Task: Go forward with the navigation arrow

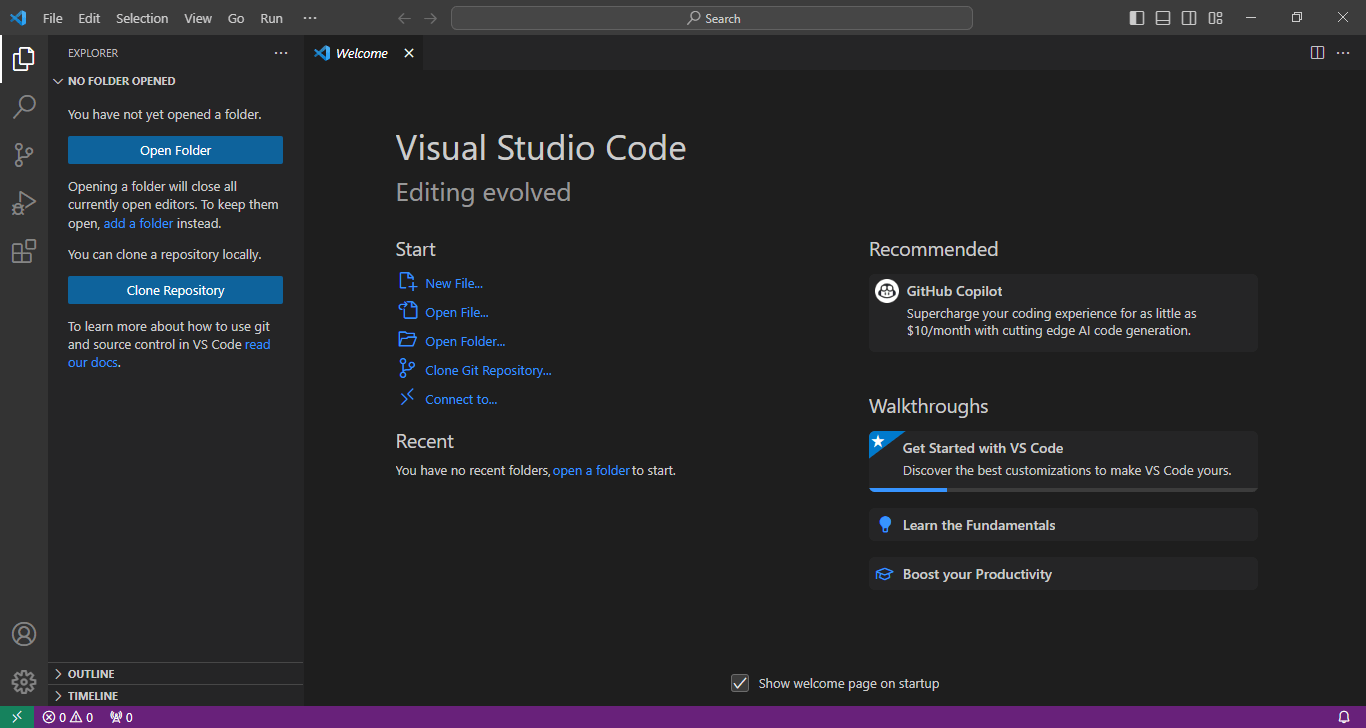Action: pos(431,18)
